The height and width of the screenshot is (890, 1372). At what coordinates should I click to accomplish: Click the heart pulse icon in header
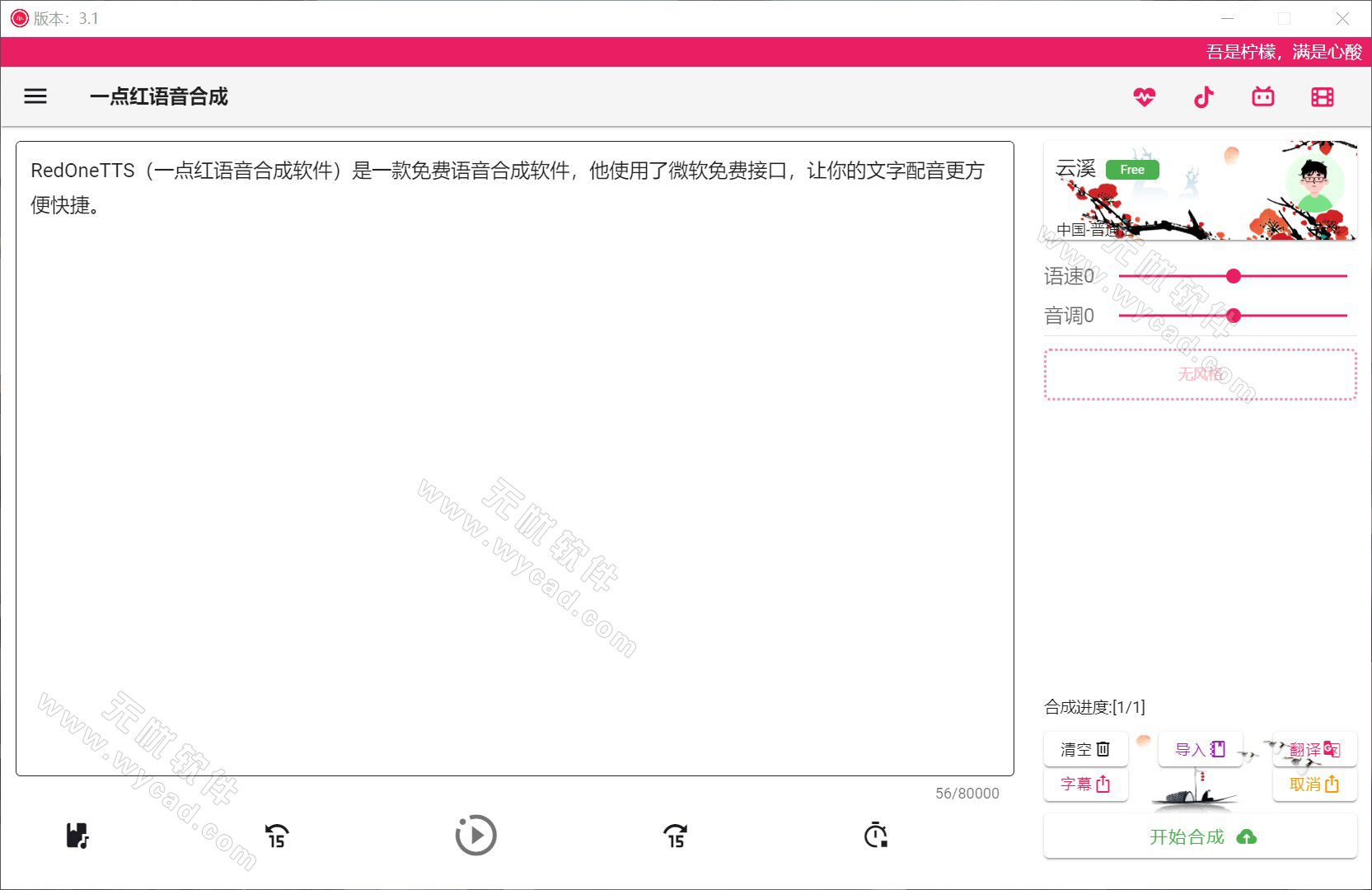(1144, 96)
